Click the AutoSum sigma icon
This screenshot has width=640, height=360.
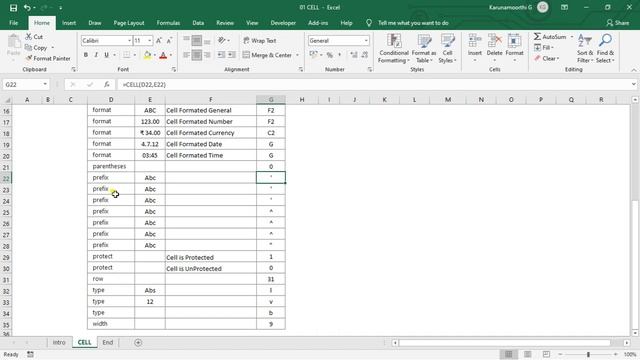(x=537, y=37)
